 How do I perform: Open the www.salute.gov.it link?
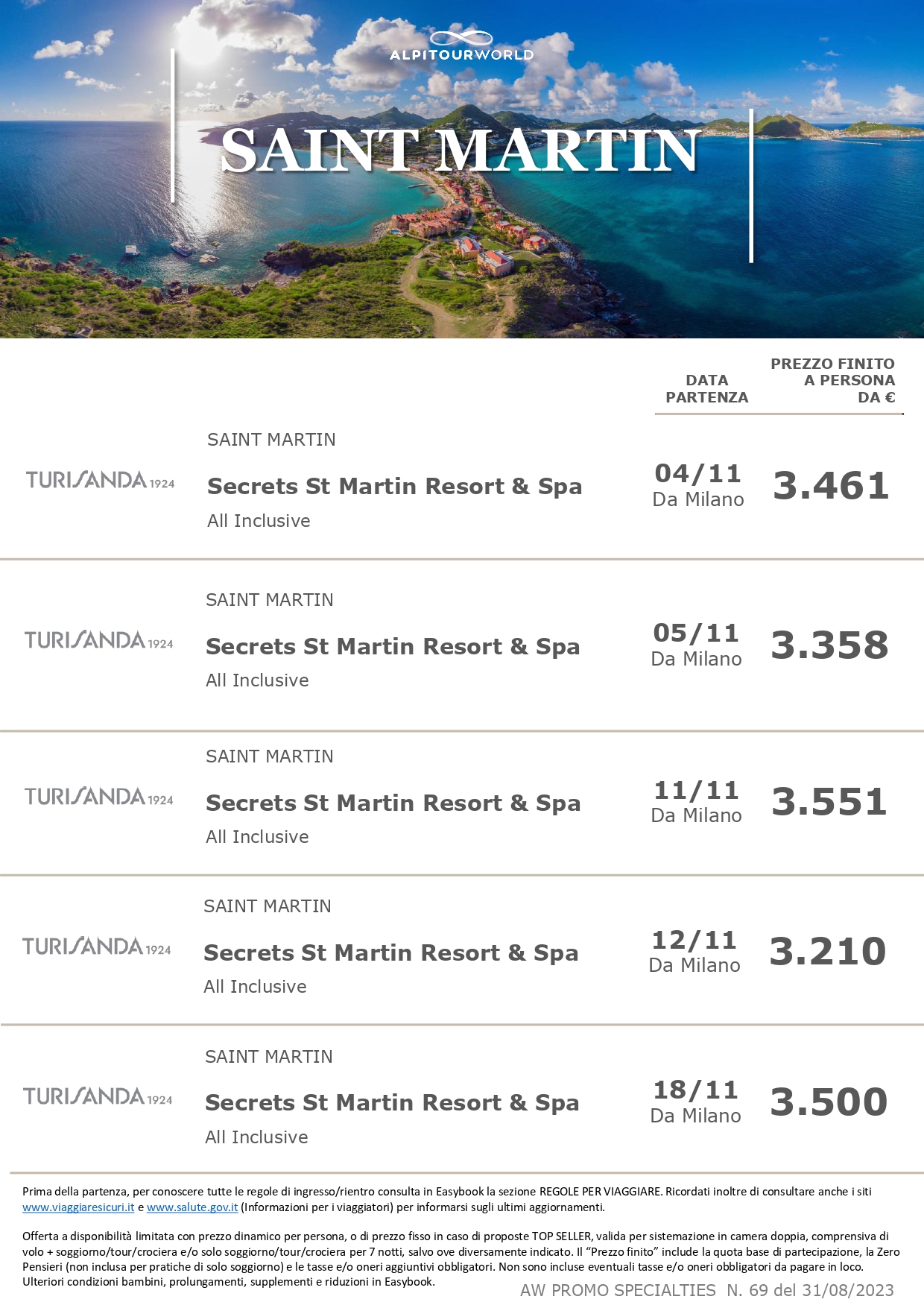[x=192, y=1207]
